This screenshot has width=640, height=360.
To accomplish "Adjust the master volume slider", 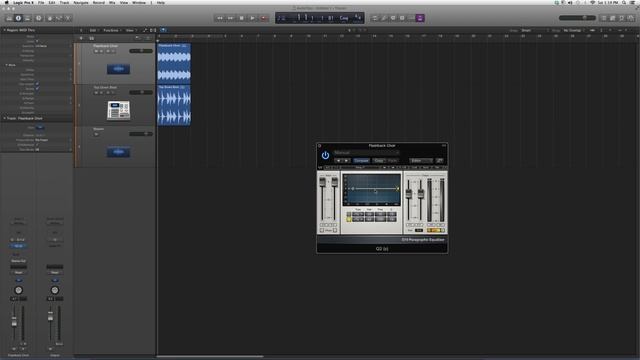I will click(577, 18).
